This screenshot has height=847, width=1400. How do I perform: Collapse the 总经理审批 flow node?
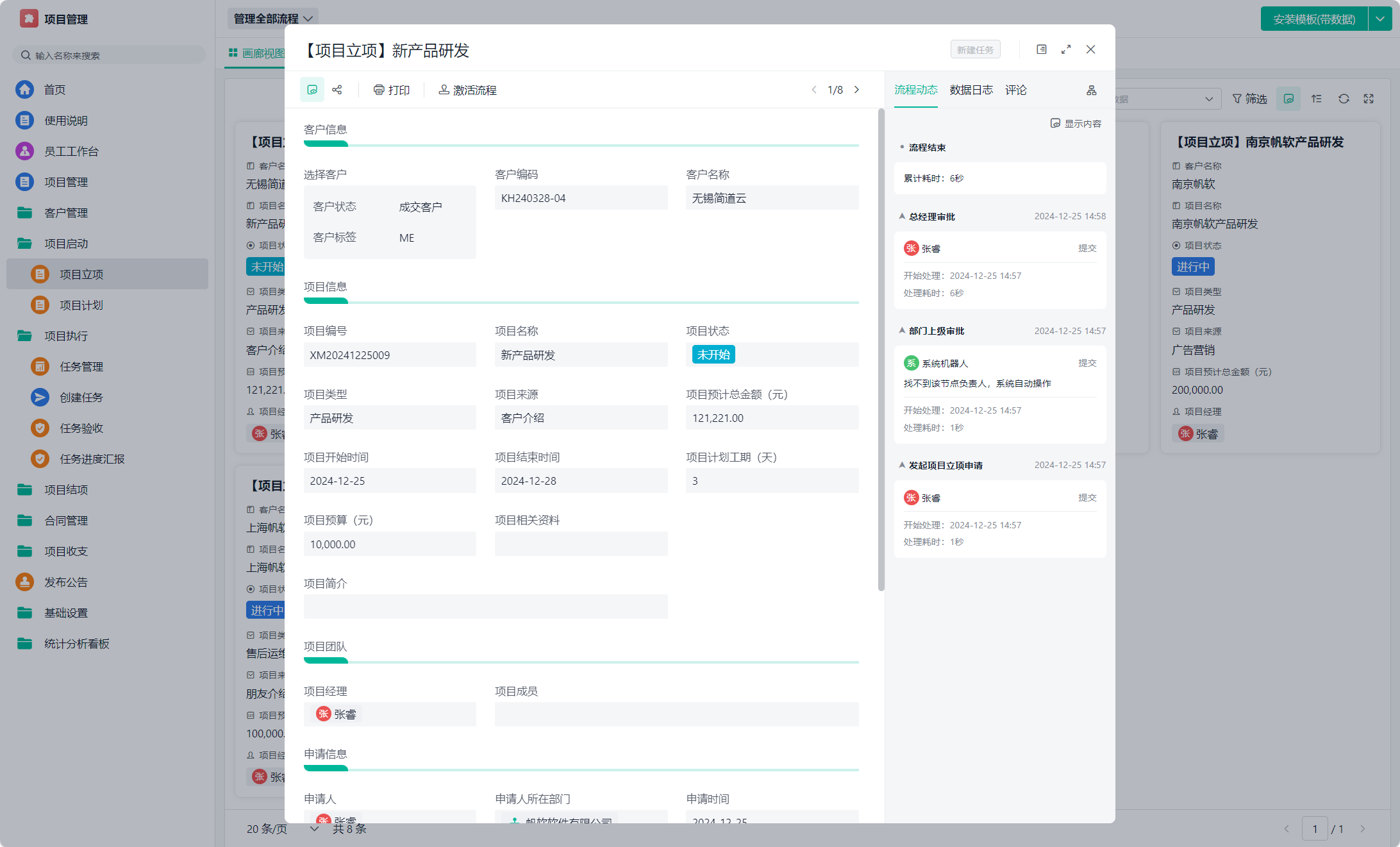pyautogui.click(x=902, y=217)
